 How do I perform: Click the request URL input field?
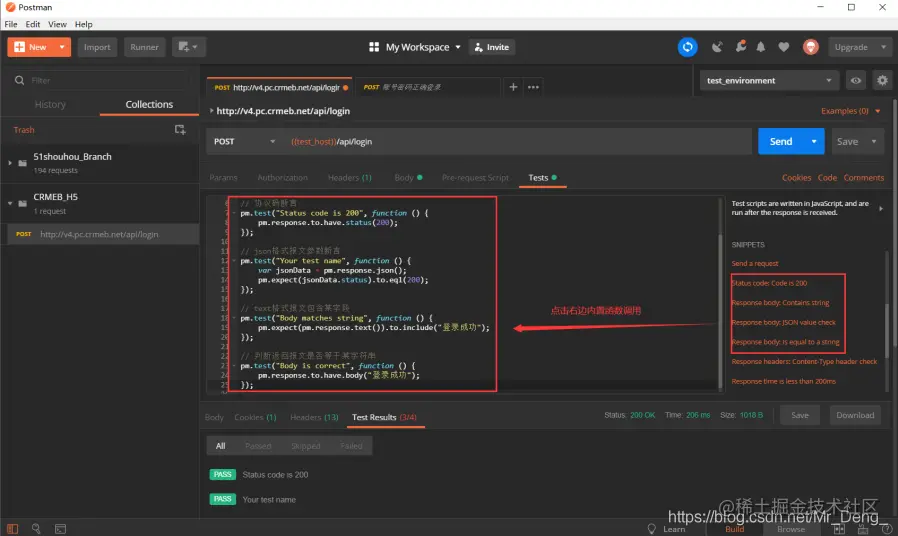[x=518, y=141]
